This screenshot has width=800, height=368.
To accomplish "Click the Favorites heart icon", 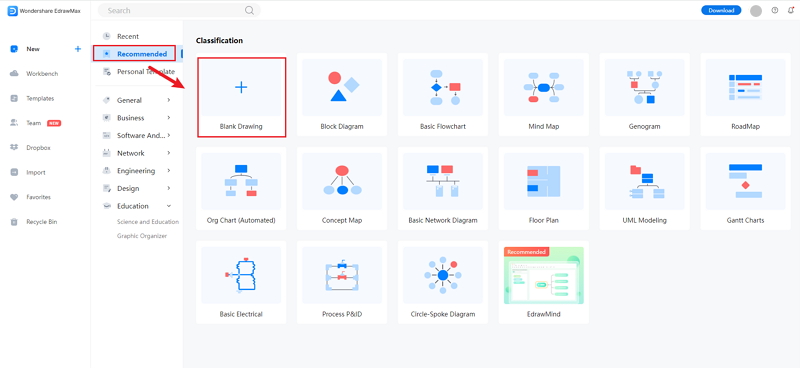I will coord(14,197).
